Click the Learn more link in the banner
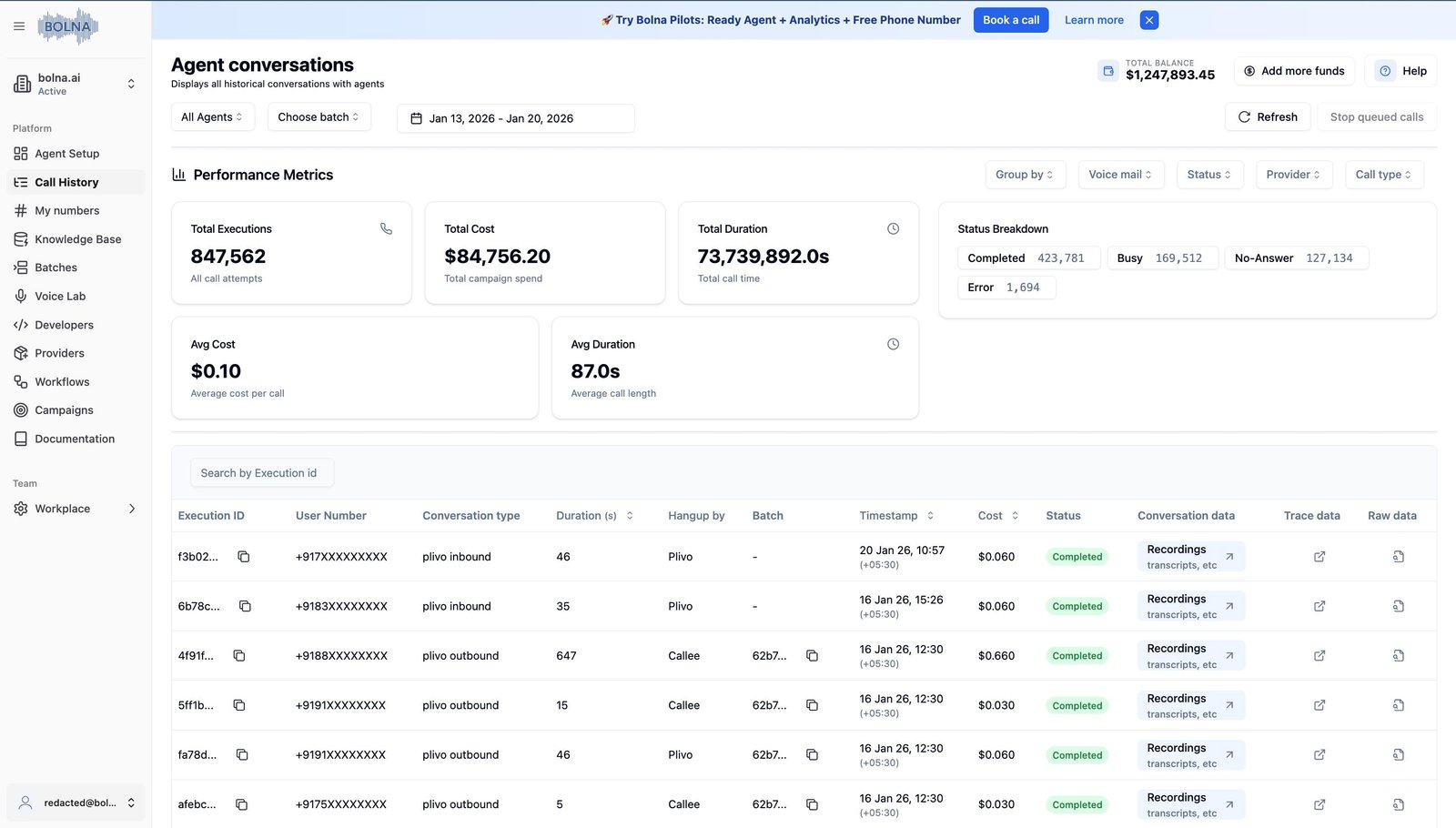 click(1094, 19)
